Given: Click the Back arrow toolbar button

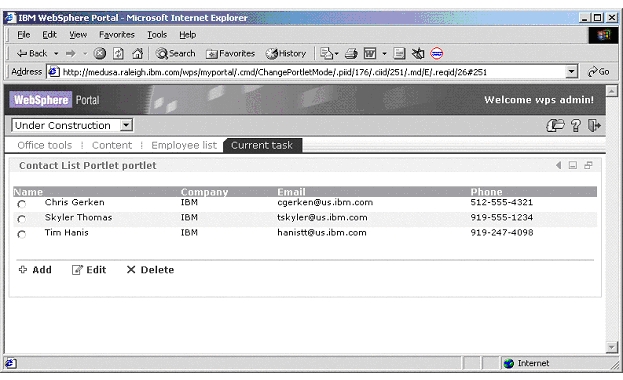Looking at the screenshot, I should pos(32,53).
